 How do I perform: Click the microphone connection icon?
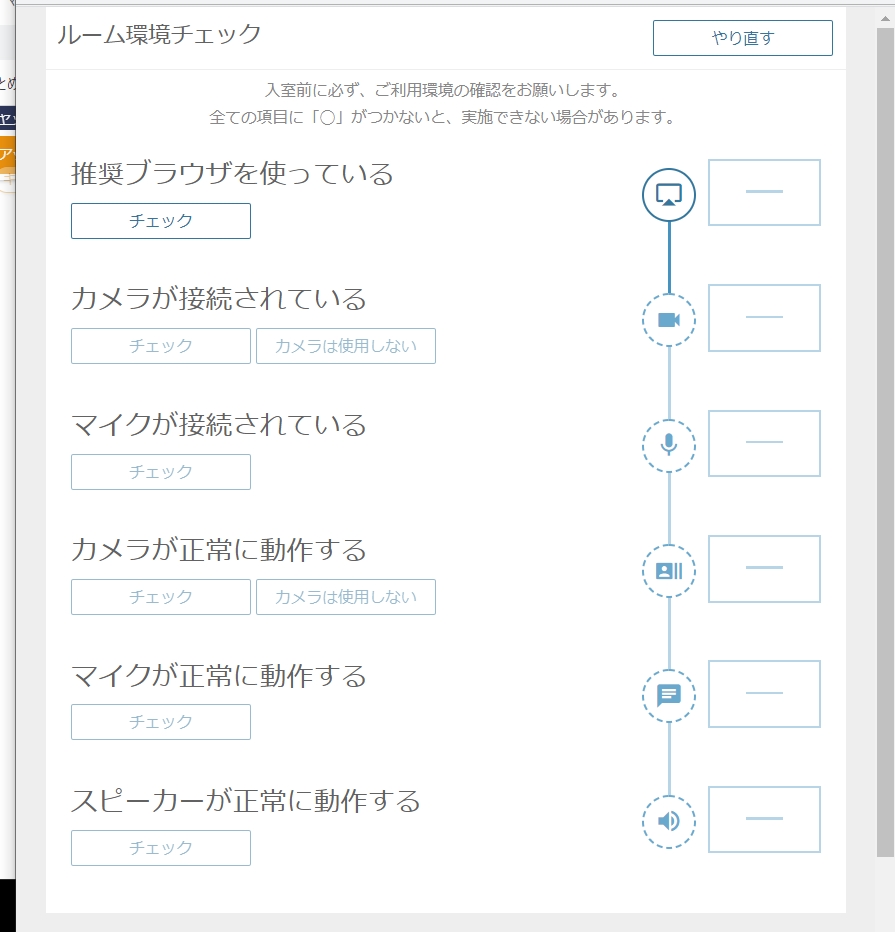coord(668,445)
